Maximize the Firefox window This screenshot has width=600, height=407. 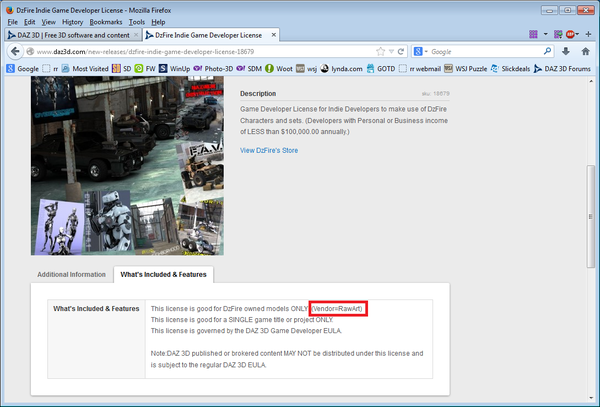567,10
